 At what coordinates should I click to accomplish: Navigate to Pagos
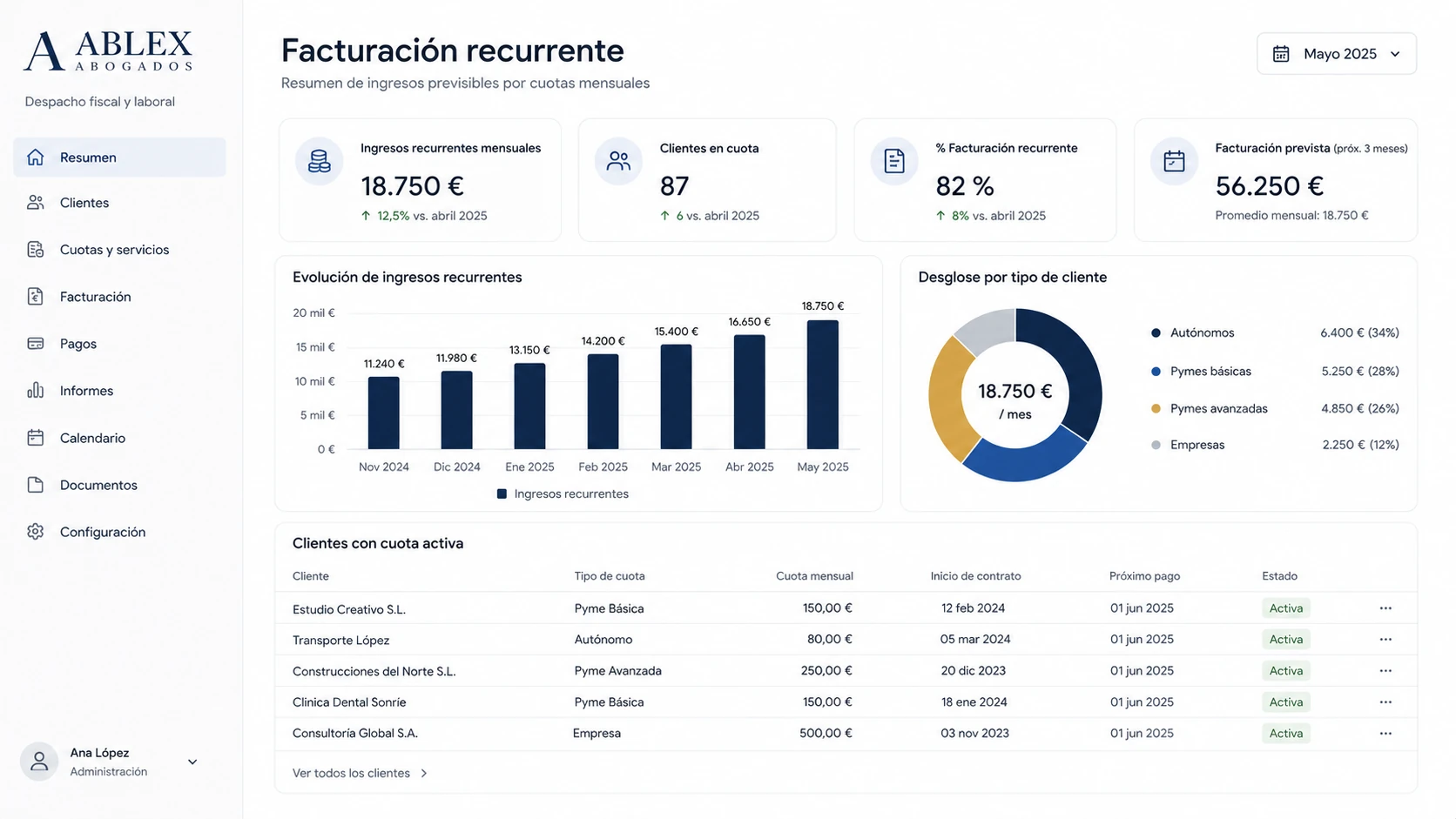tap(119, 344)
